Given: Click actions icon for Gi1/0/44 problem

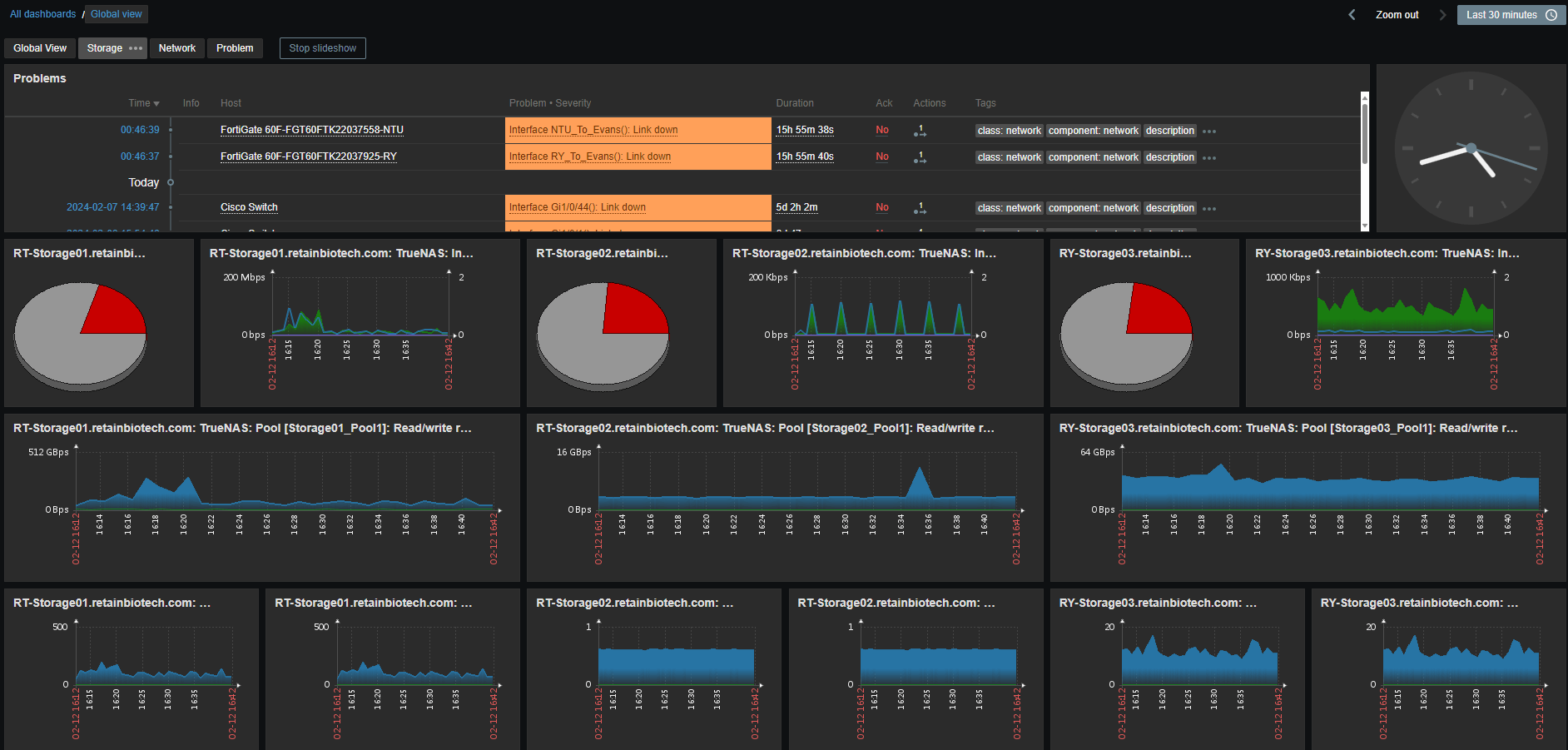Looking at the screenshot, I should (920, 208).
